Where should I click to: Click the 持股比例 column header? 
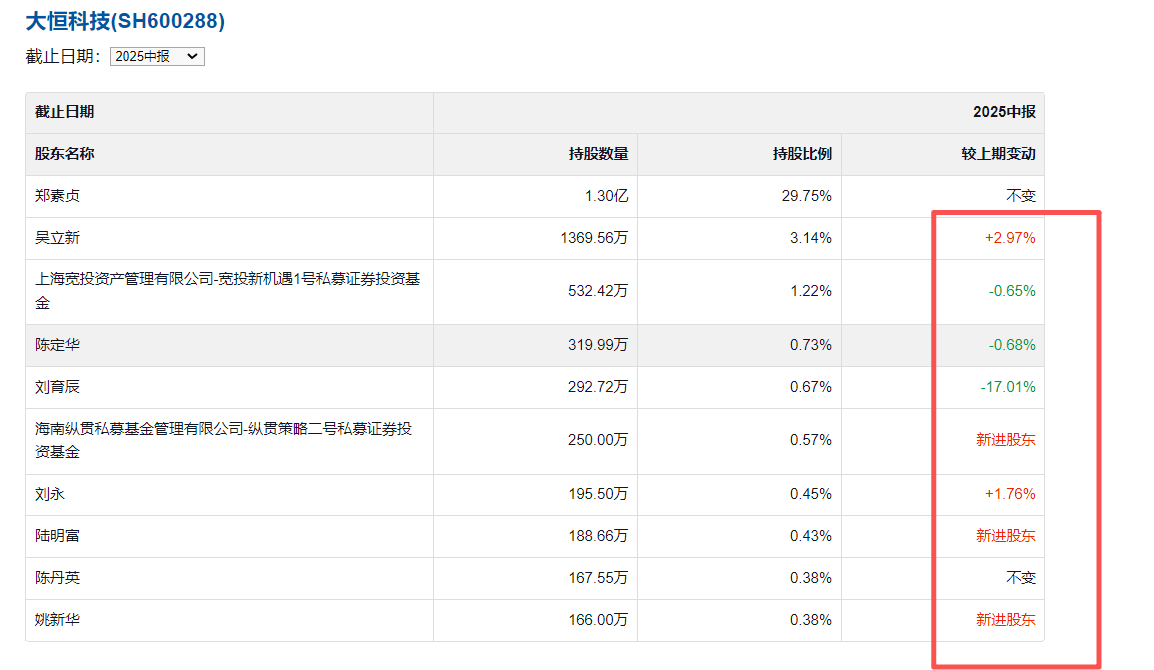[x=802, y=154]
